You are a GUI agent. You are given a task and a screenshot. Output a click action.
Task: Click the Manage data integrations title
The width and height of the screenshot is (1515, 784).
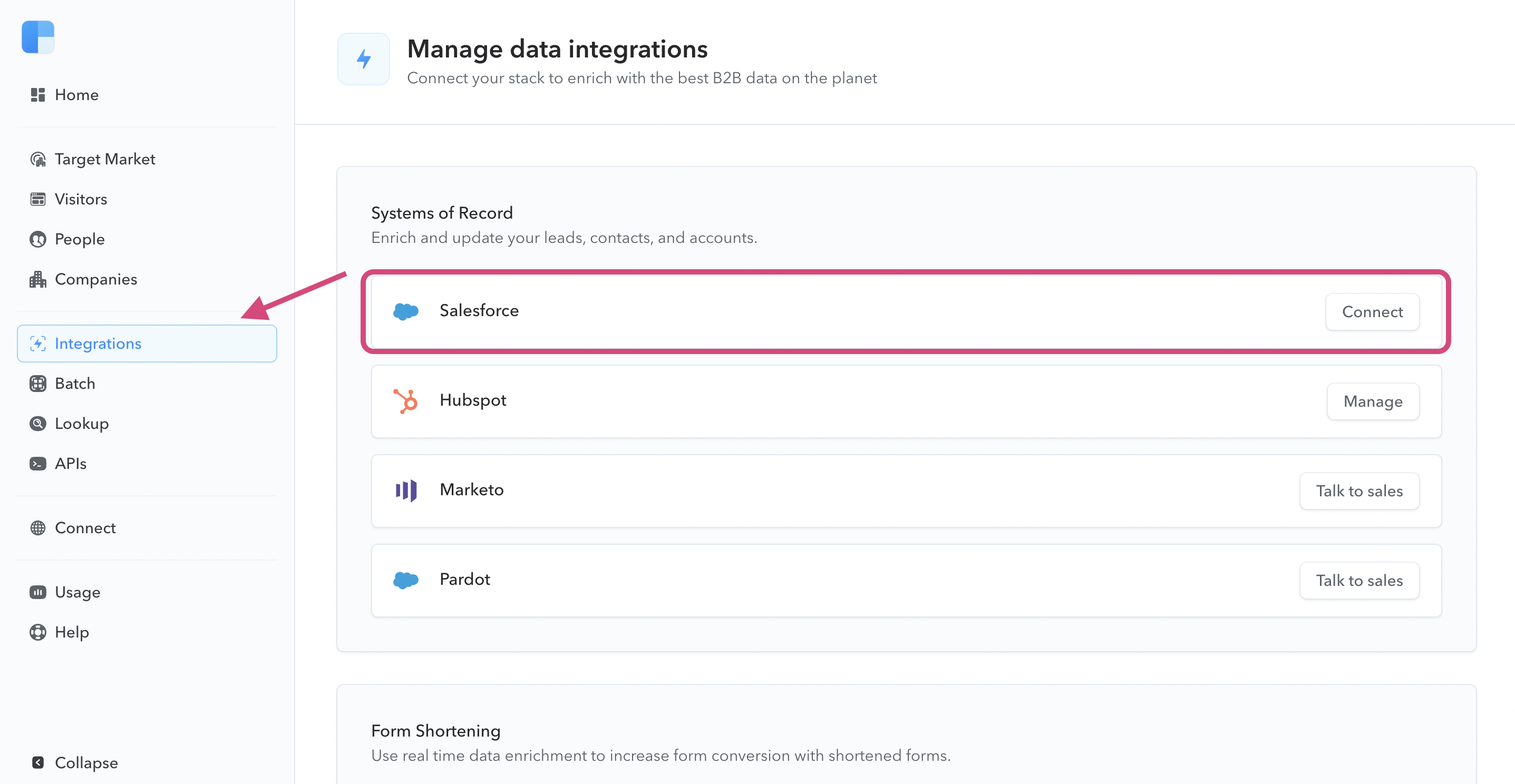coord(557,49)
